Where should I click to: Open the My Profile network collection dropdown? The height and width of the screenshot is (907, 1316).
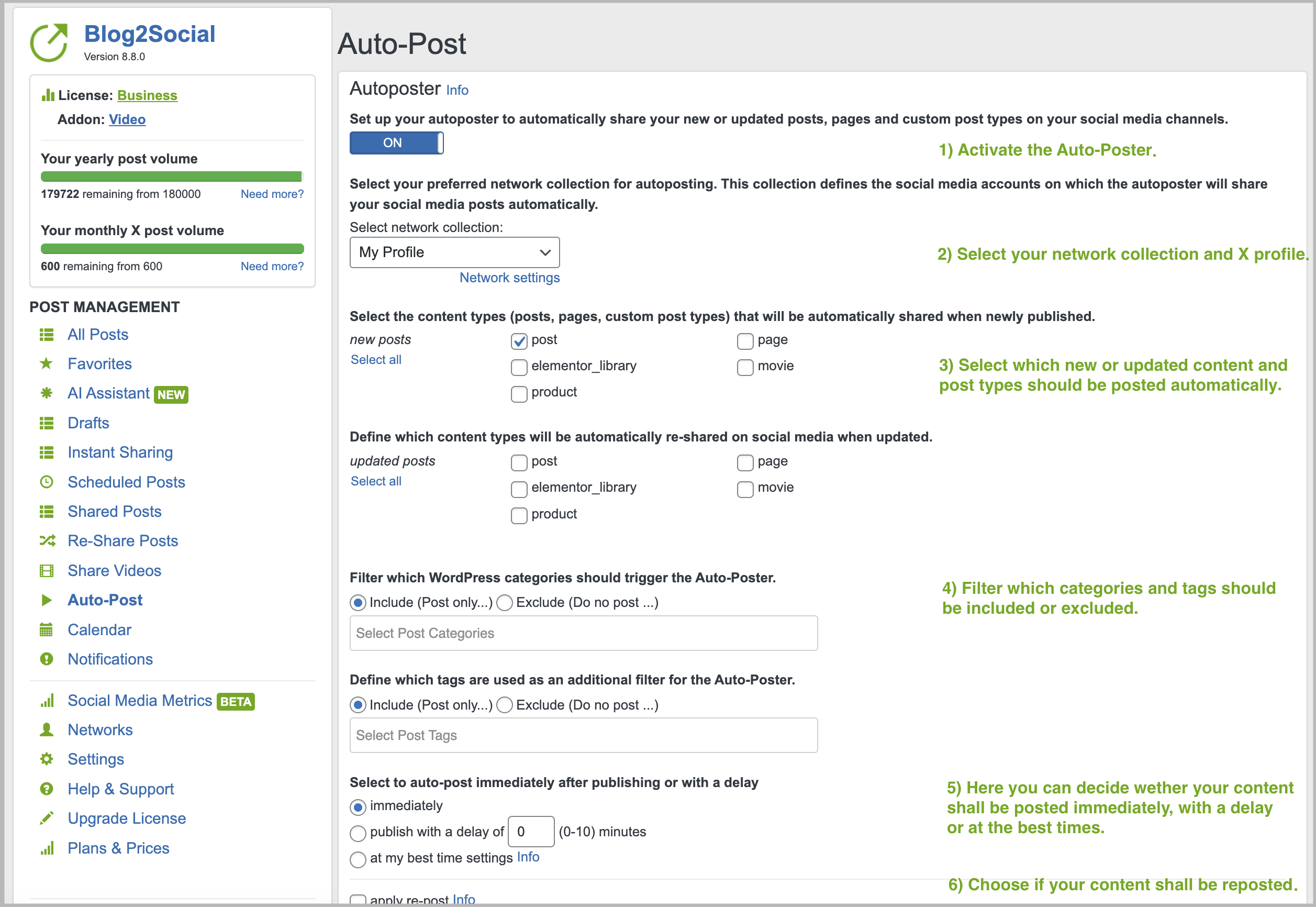click(x=454, y=252)
